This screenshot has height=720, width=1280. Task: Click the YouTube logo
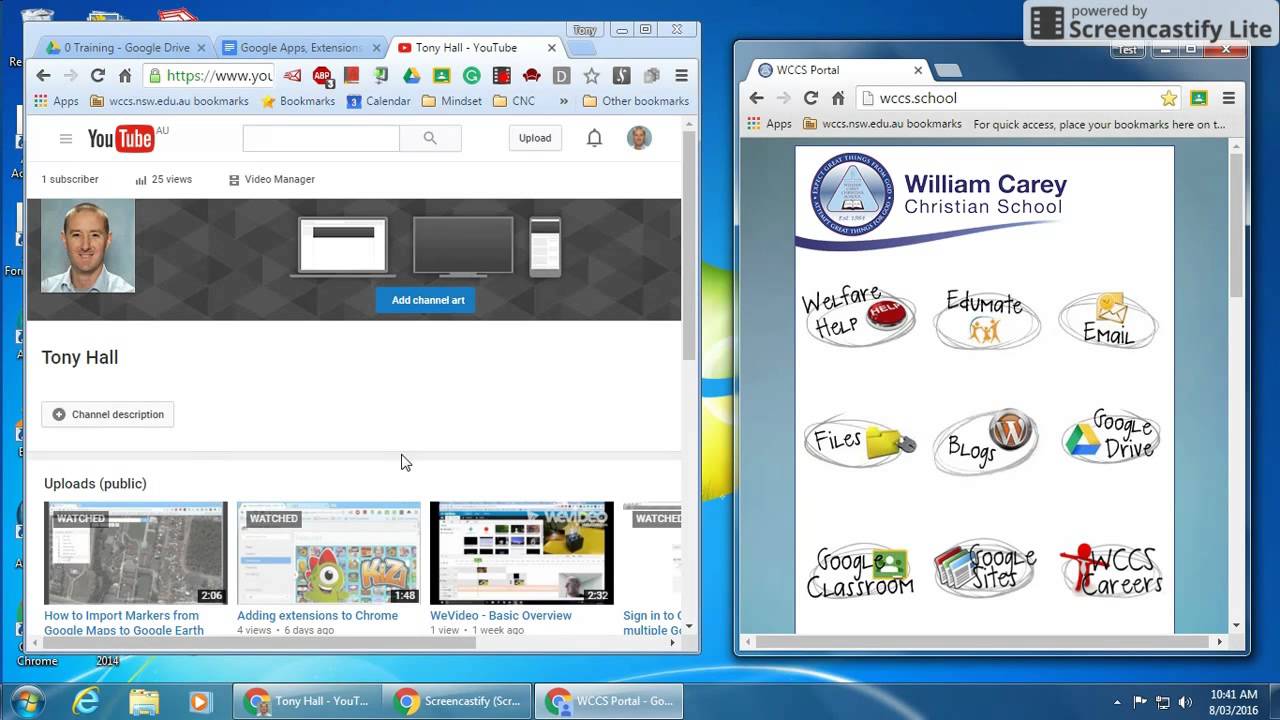pyautogui.click(x=122, y=139)
